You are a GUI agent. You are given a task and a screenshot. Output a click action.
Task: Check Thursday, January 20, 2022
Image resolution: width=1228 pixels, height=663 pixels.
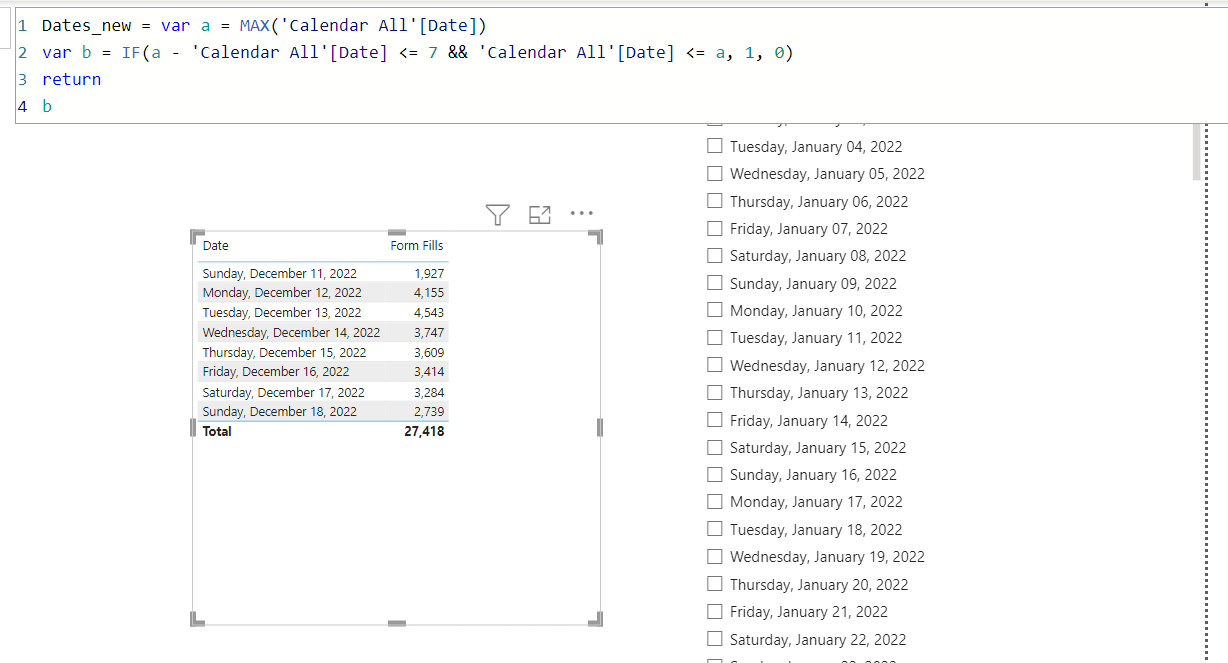click(714, 584)
